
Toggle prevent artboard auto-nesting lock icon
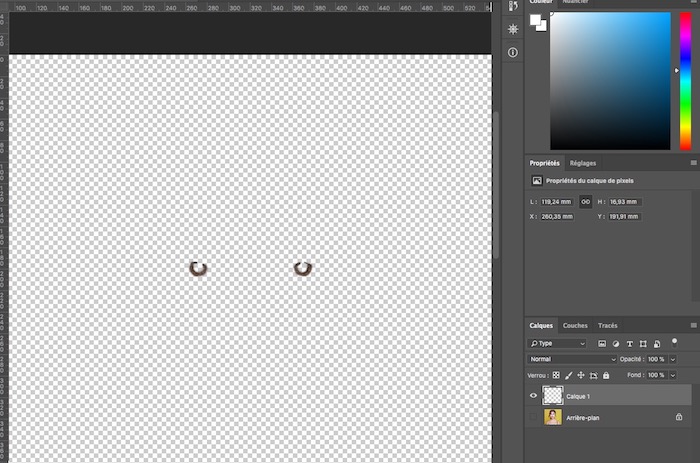click(593, 375)
